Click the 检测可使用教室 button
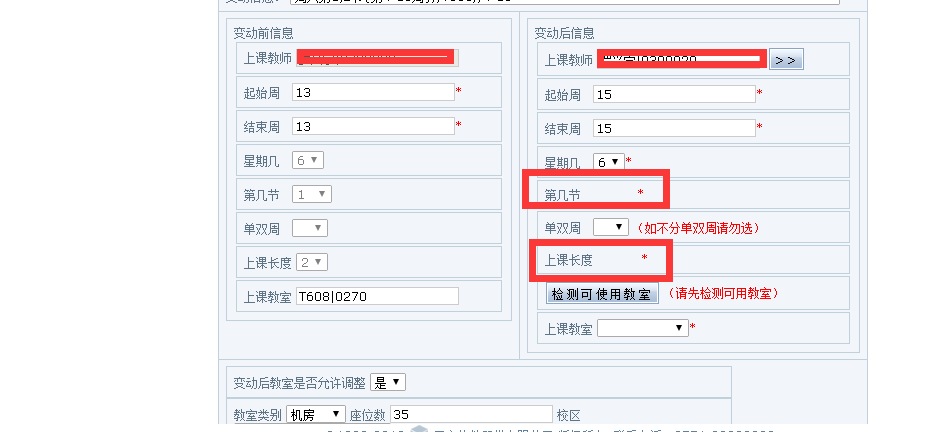Image resolution: width=950 pixels, height=432 pixels. pyautogui.click(x=602, y=294)
